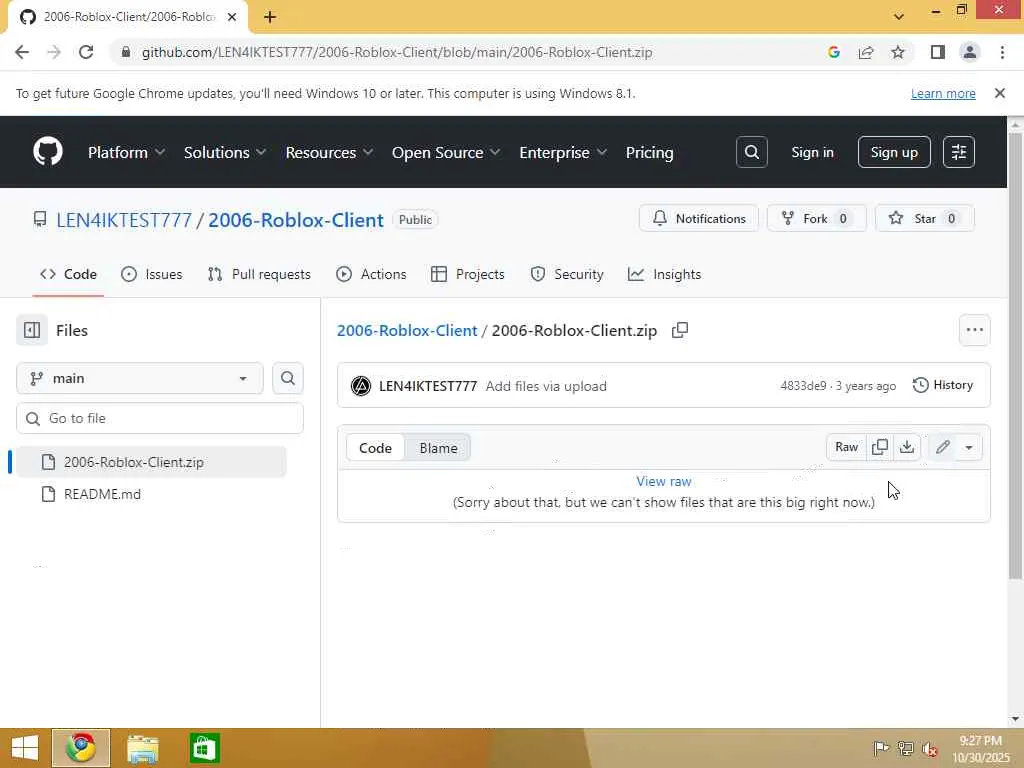
Task: Expand the Enterprise menu
Action: point(563,152)
